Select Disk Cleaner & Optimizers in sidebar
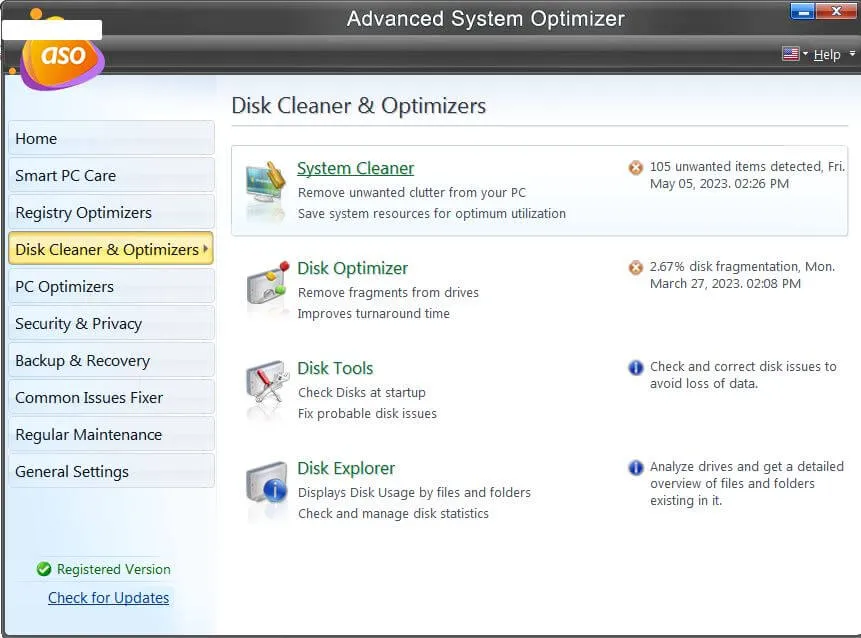Viewport: 861px width, 638px height. [111, 249]
